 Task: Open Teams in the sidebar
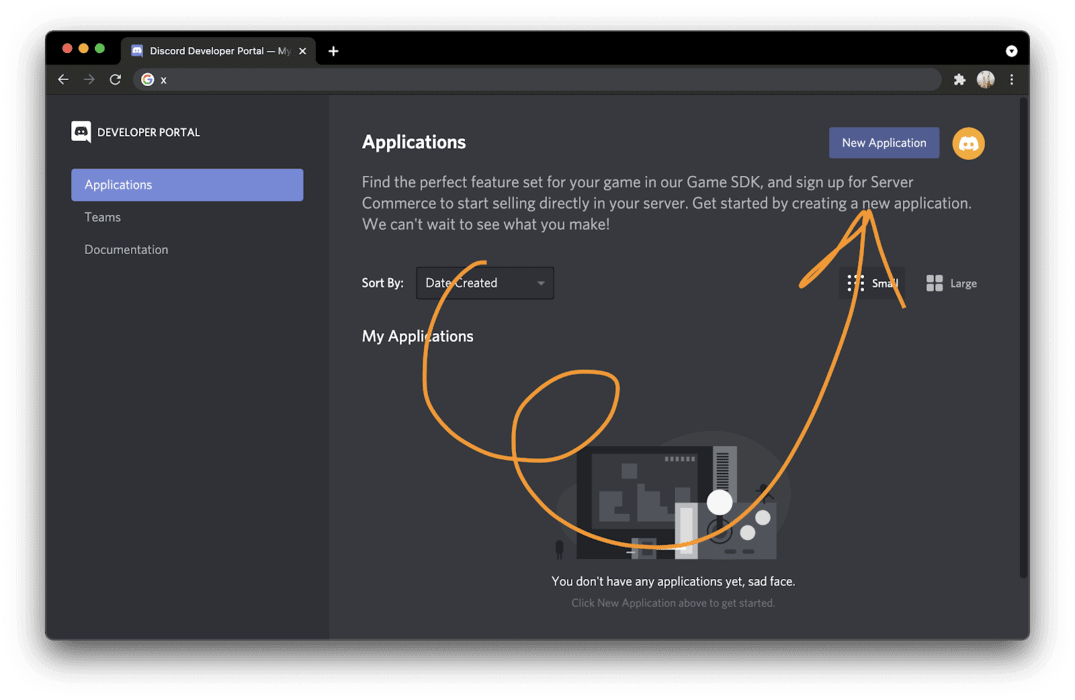click(x=102, y=217)
